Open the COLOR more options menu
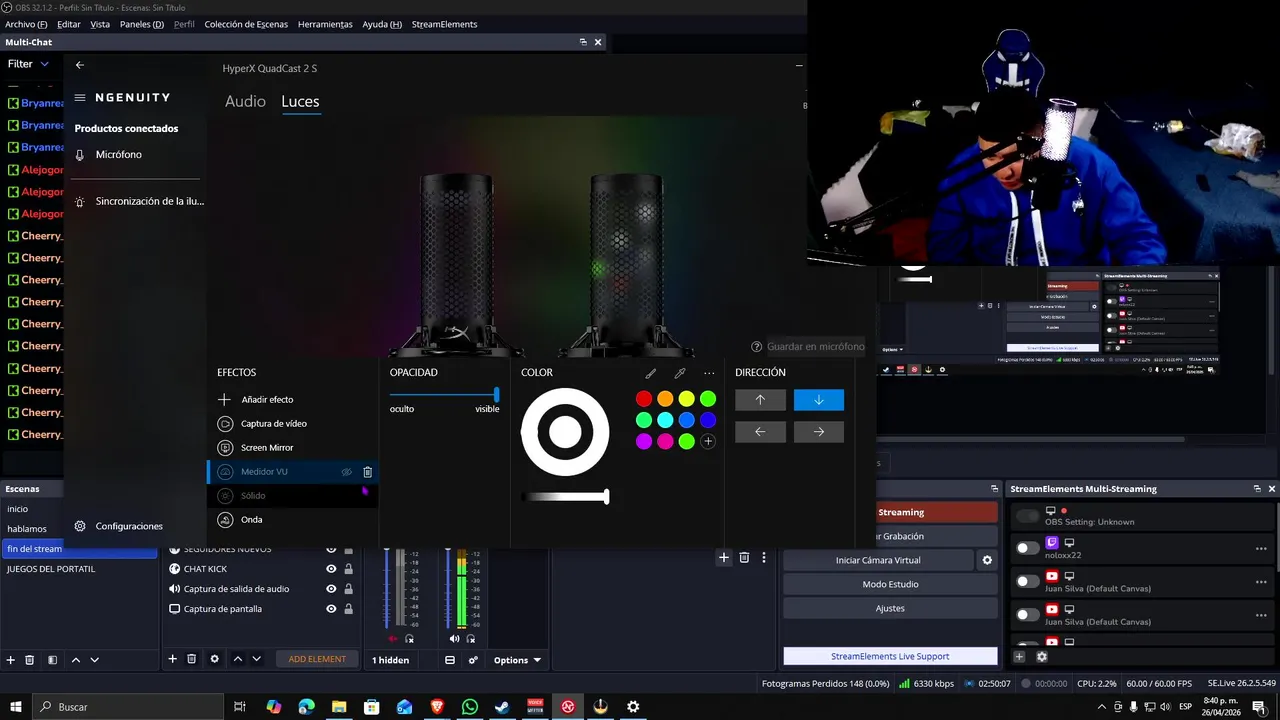1280x720 pixels. coord(709,373)
